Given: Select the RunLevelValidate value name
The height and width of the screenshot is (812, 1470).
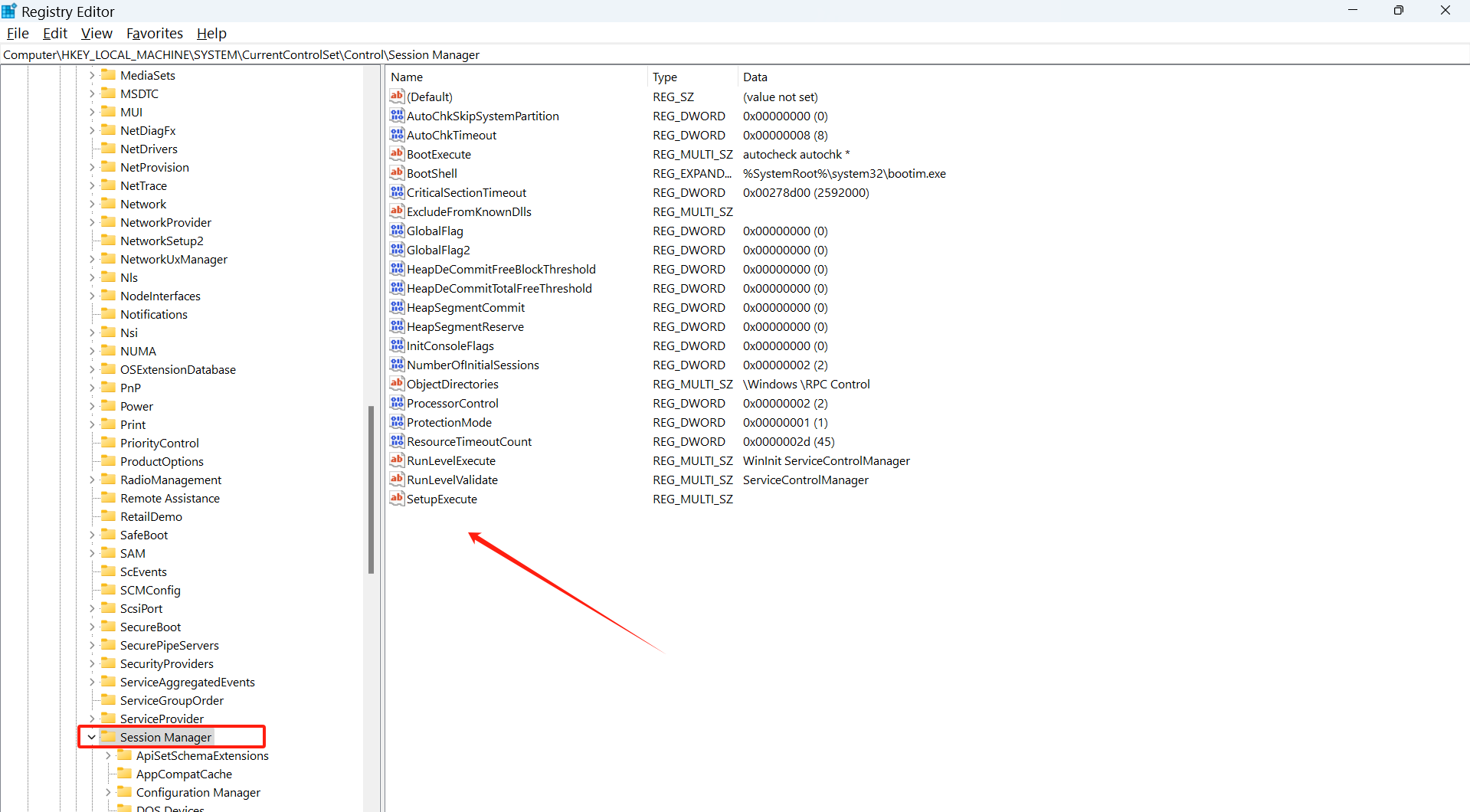Looking at the screenshot, I should [452, 480].
